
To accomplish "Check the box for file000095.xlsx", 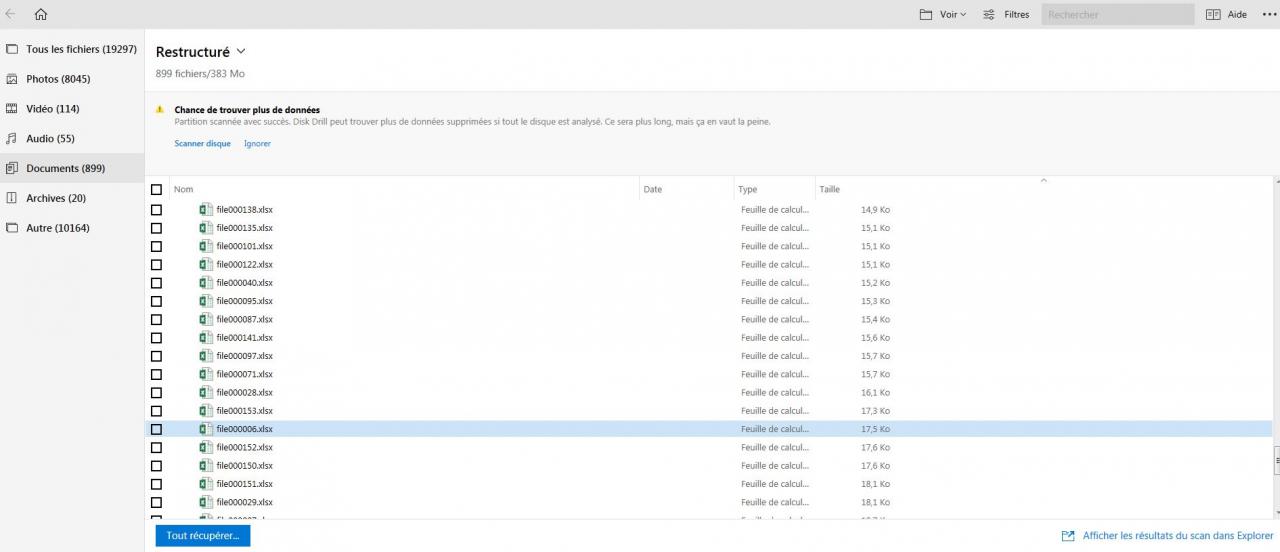I will click(156, 301).
